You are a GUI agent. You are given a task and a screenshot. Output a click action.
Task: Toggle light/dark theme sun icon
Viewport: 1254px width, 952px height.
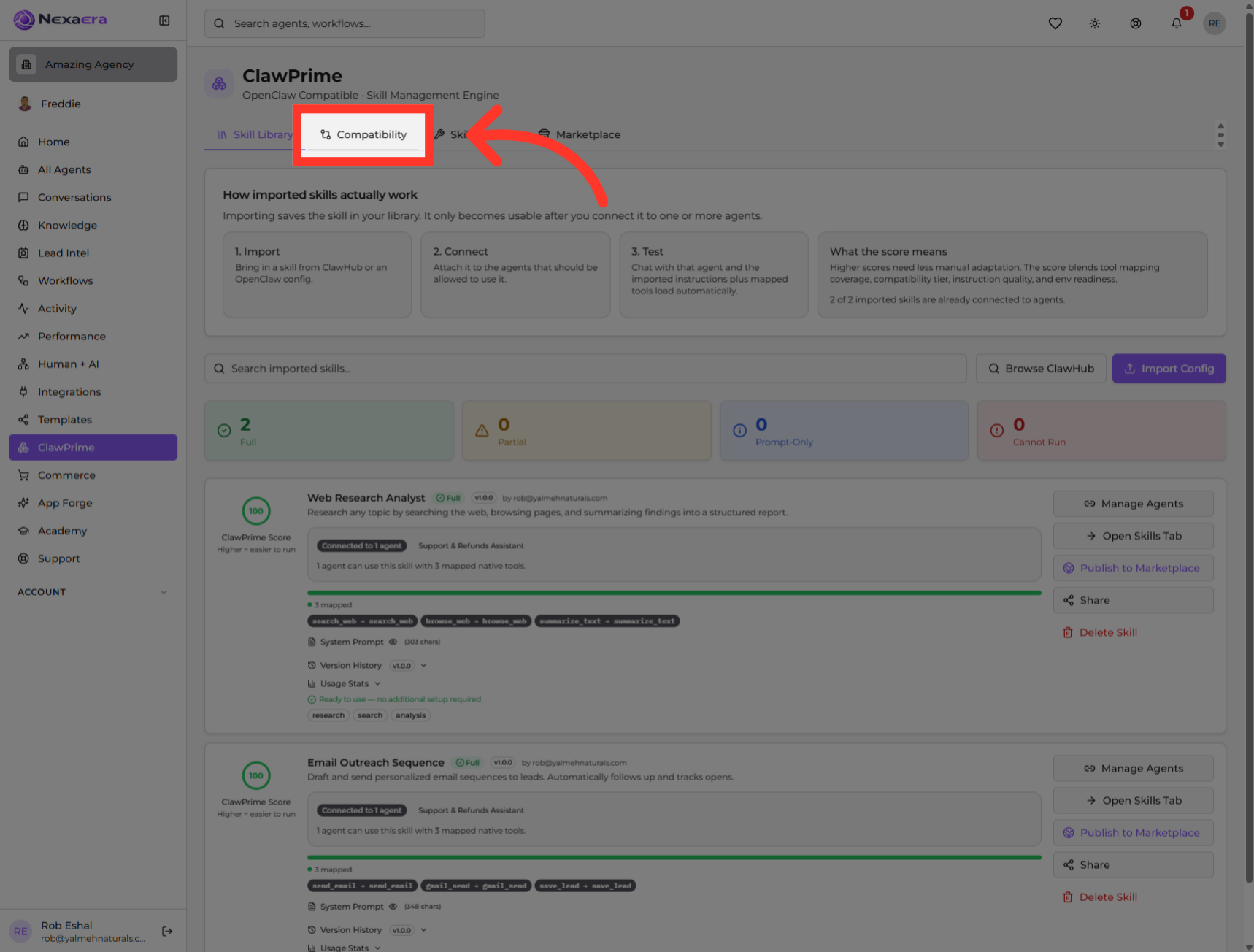1095,23
